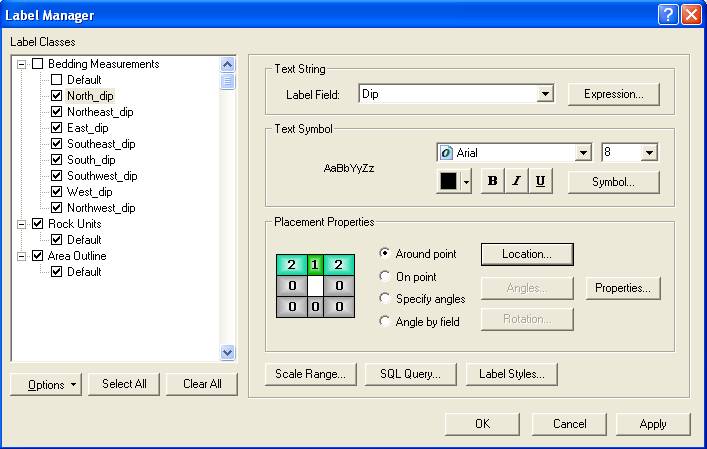Toggle Underline text formatting button
The image size is (707, 449).
[540, 182]
